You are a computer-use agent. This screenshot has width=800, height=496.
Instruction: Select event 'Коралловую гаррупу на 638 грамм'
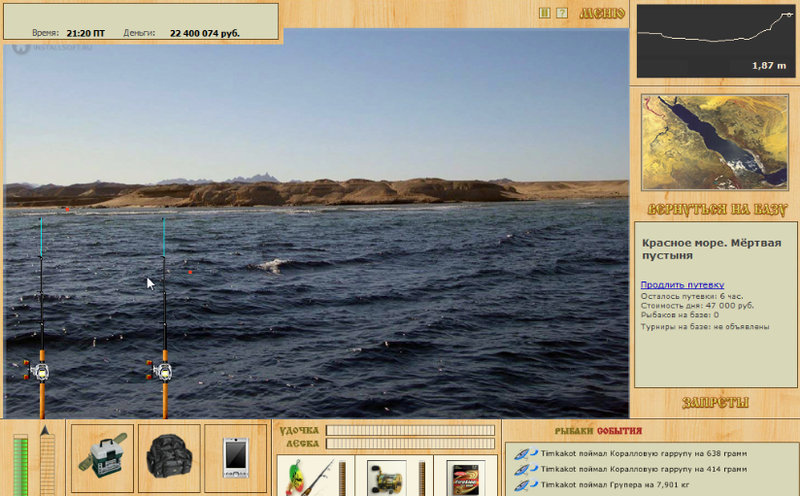[644, 453]
